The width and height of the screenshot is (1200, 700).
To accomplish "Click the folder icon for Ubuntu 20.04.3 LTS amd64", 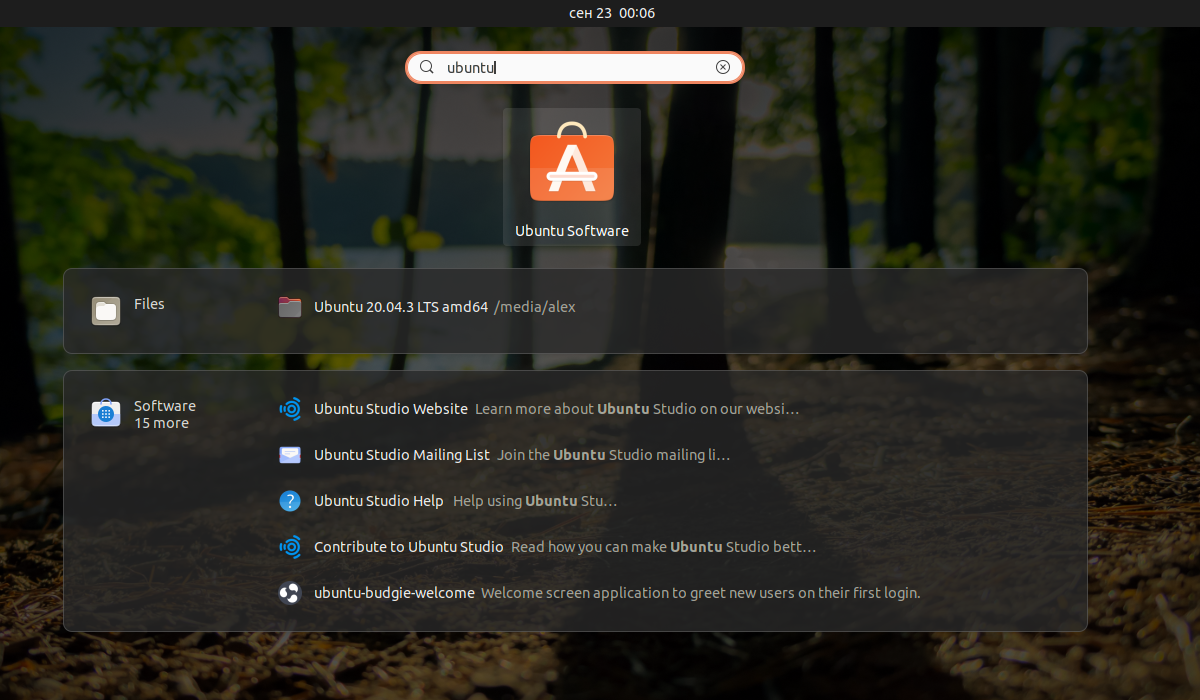I will point(290,307).
